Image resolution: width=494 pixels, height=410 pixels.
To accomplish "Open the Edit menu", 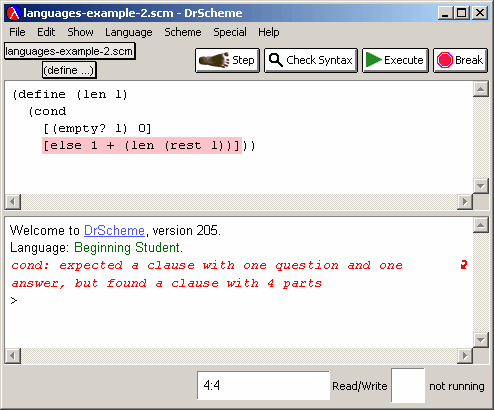I will pos(46,32).
